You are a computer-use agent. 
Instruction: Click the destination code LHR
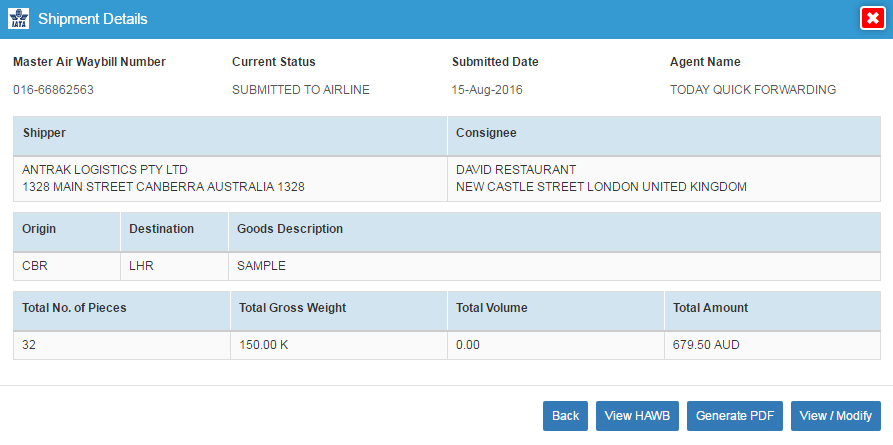click(141, 266)
